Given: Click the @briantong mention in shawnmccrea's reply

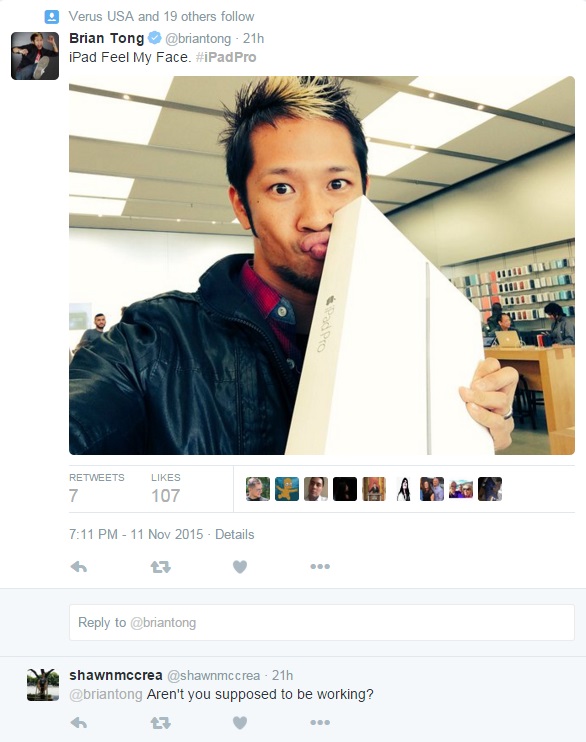Looking at the screenshot, I should click(106, 694).
